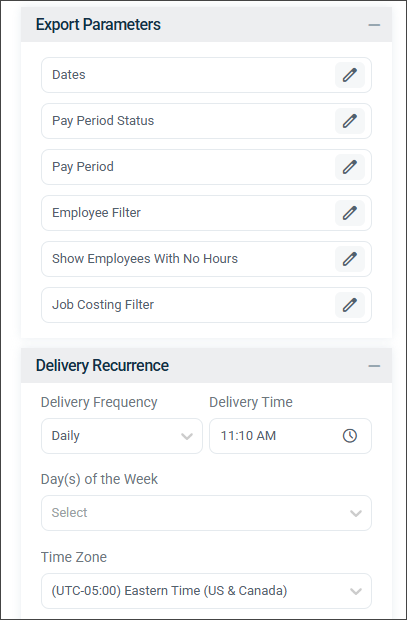Open Employee Filter editor via pencil icon
This screenshot has width=407, height=620.
coord(350,213)
